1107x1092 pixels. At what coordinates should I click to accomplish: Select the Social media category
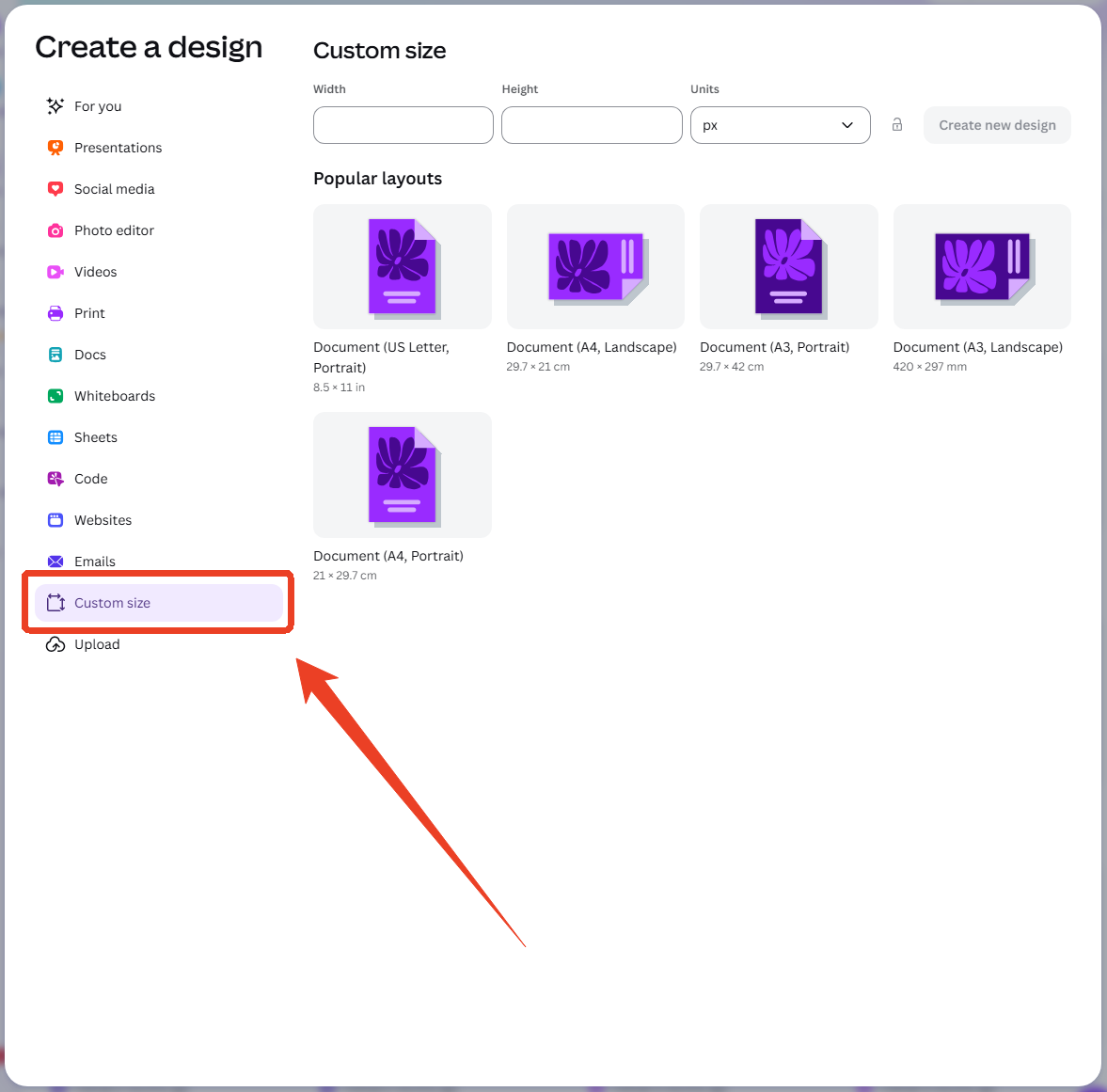click(115, 189)
